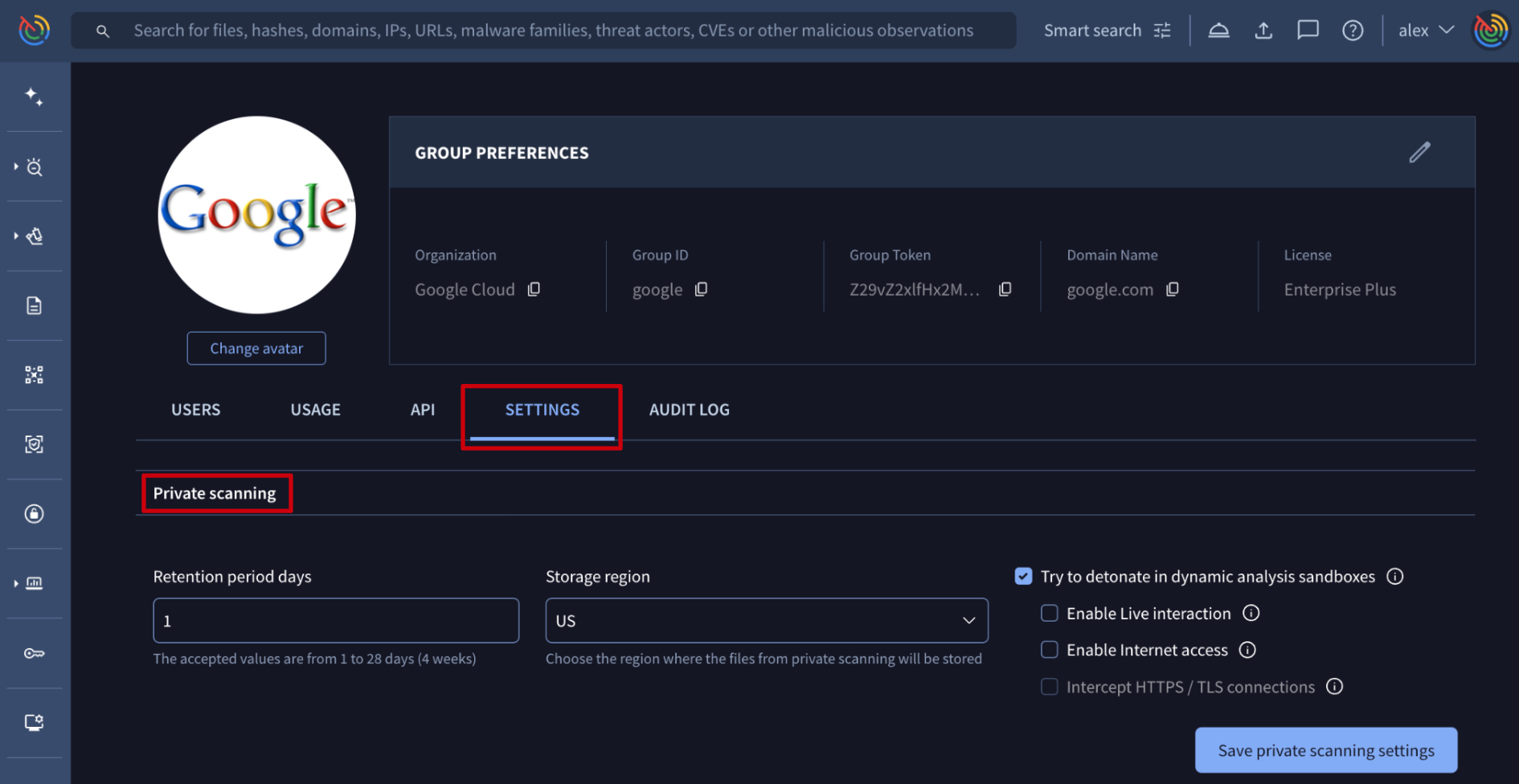This screenshot has width=1519, height=784.
Task: Switch to the USAGE tab
Action: pos(315,410)
